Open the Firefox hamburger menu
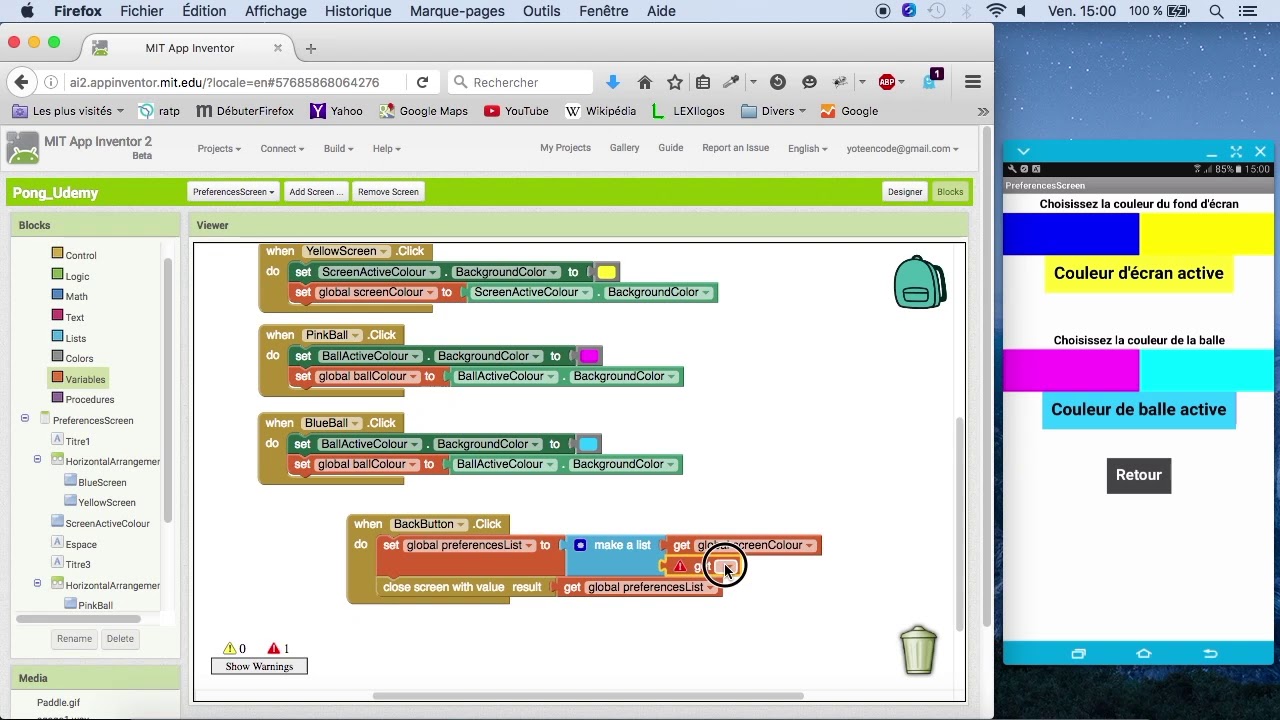 pyautogui.click(x=973, y=82)
